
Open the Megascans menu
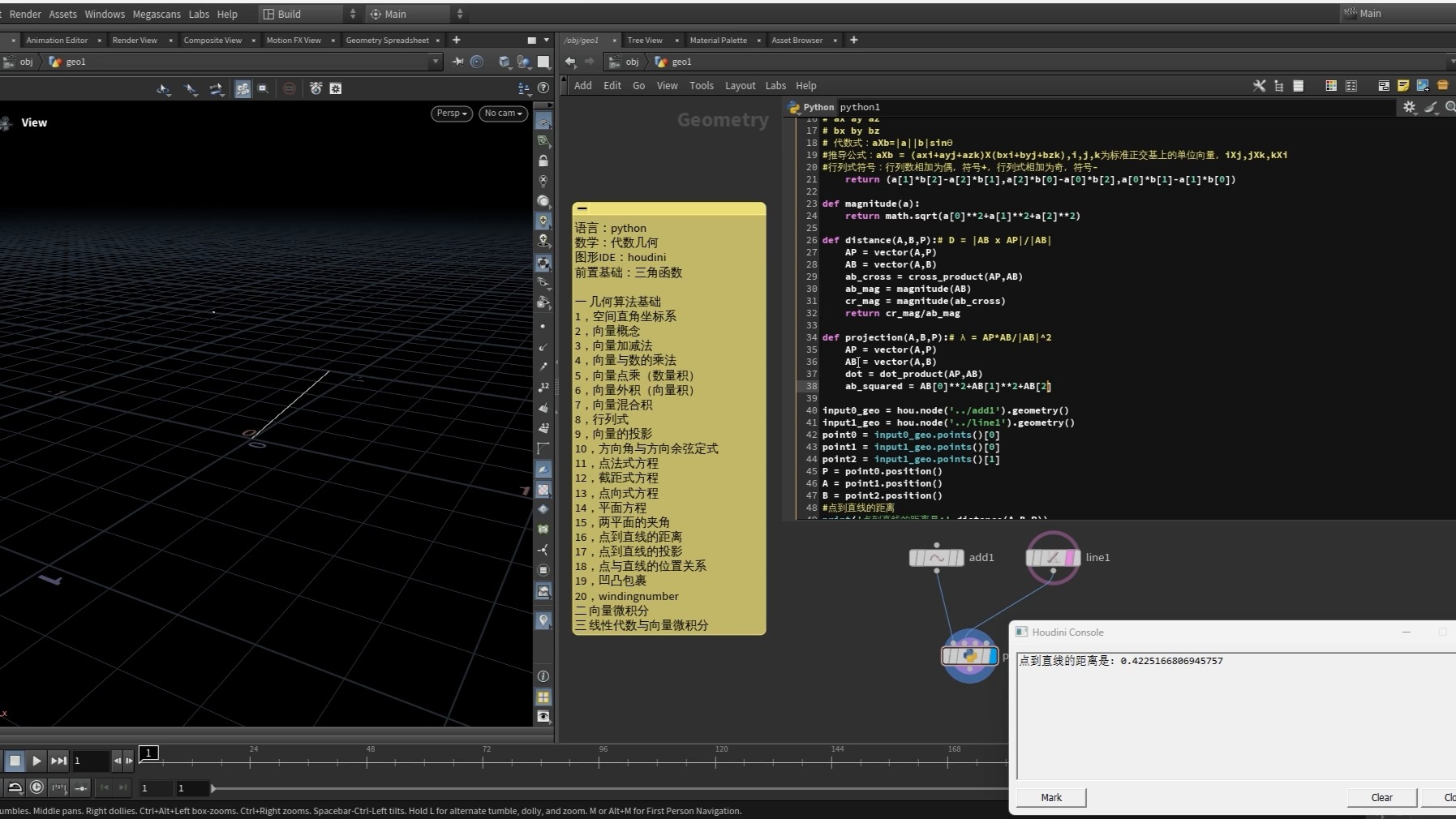click(x=157, y=14)
